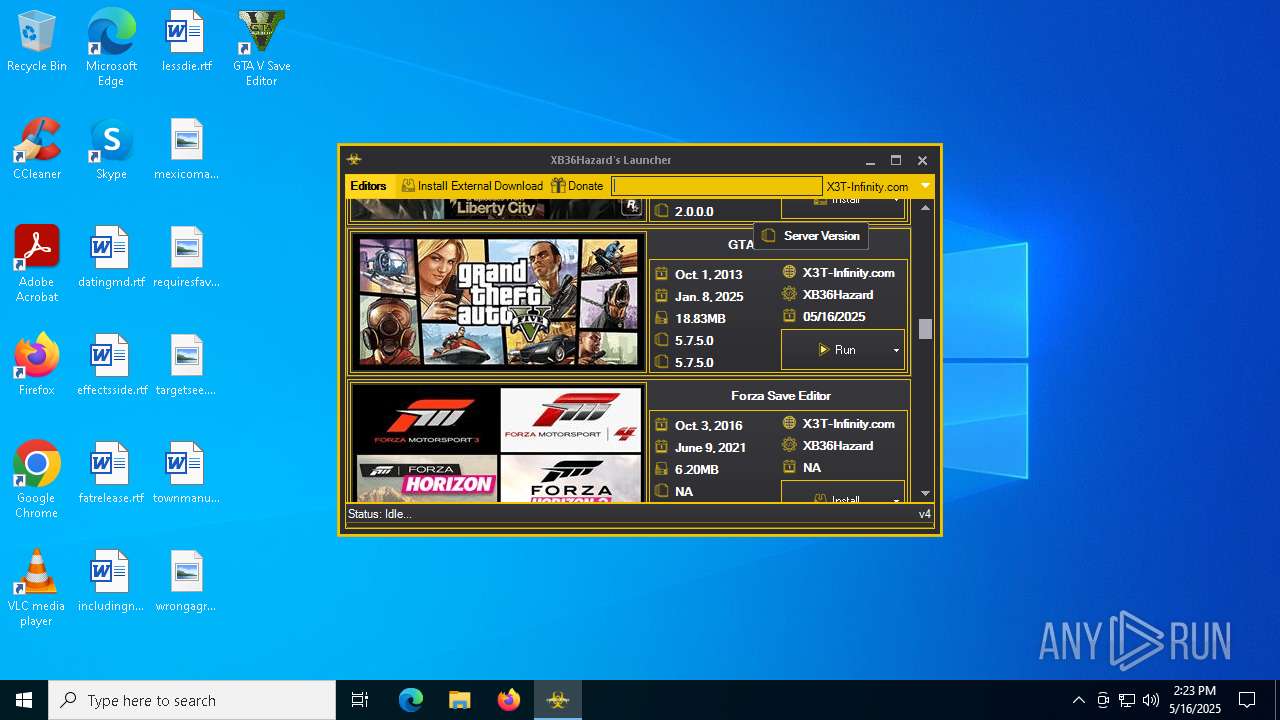The image size is (1280, 720).
Task: Select wrongagr image file on desktop
Action: point(186,581)
